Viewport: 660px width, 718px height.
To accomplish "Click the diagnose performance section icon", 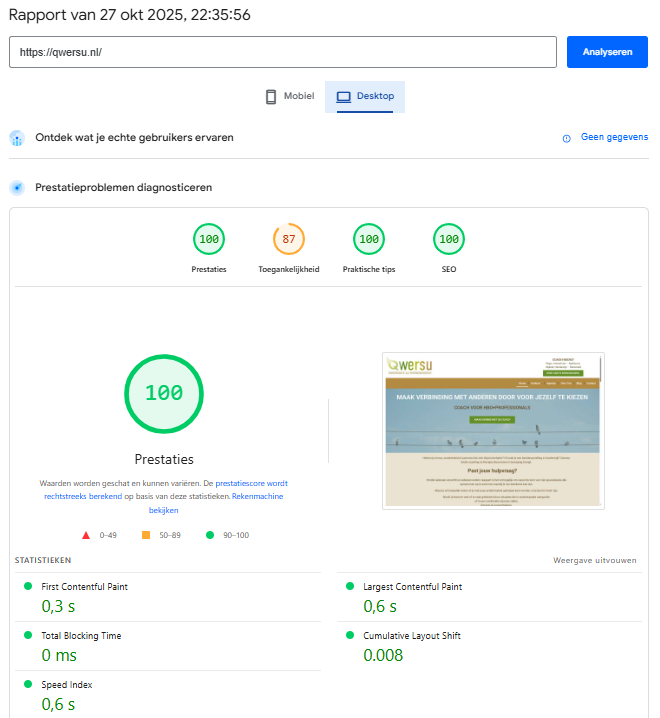I will coord(17,187).
